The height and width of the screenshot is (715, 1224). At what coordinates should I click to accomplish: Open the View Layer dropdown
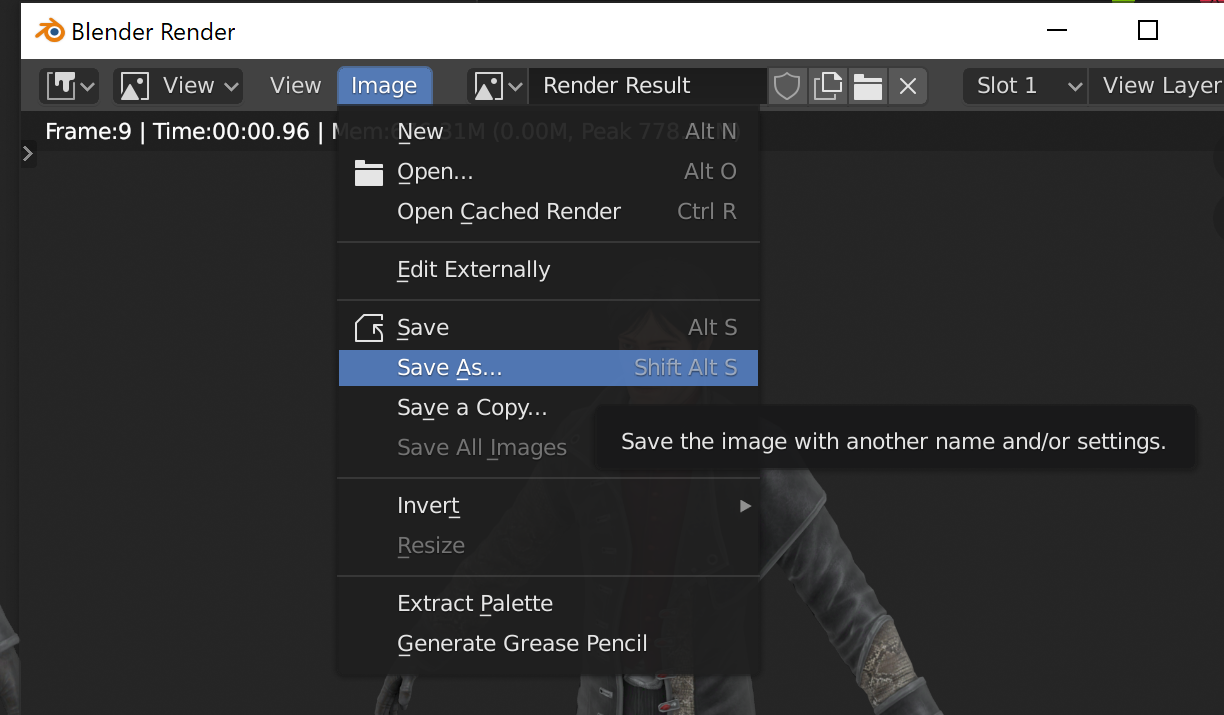(x=1157, y=86)
